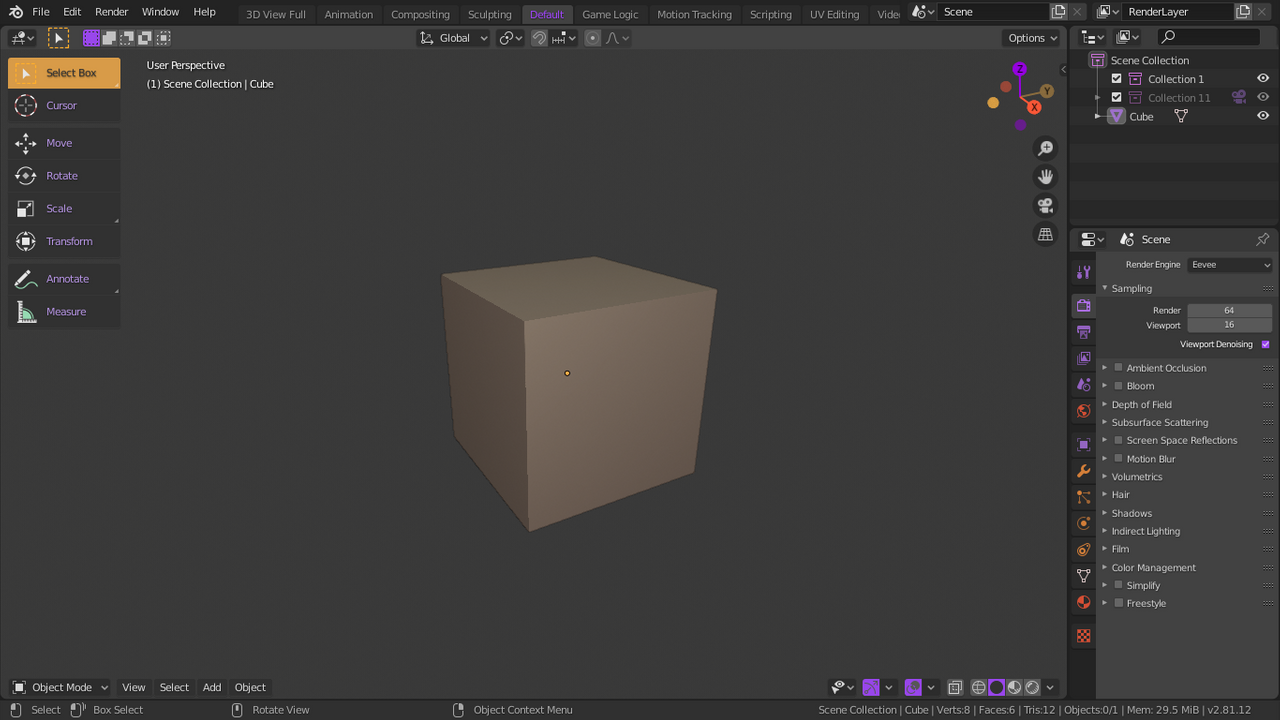
Task: Hide Collection 1 with eye icon
Action: tap(1263, 79)
